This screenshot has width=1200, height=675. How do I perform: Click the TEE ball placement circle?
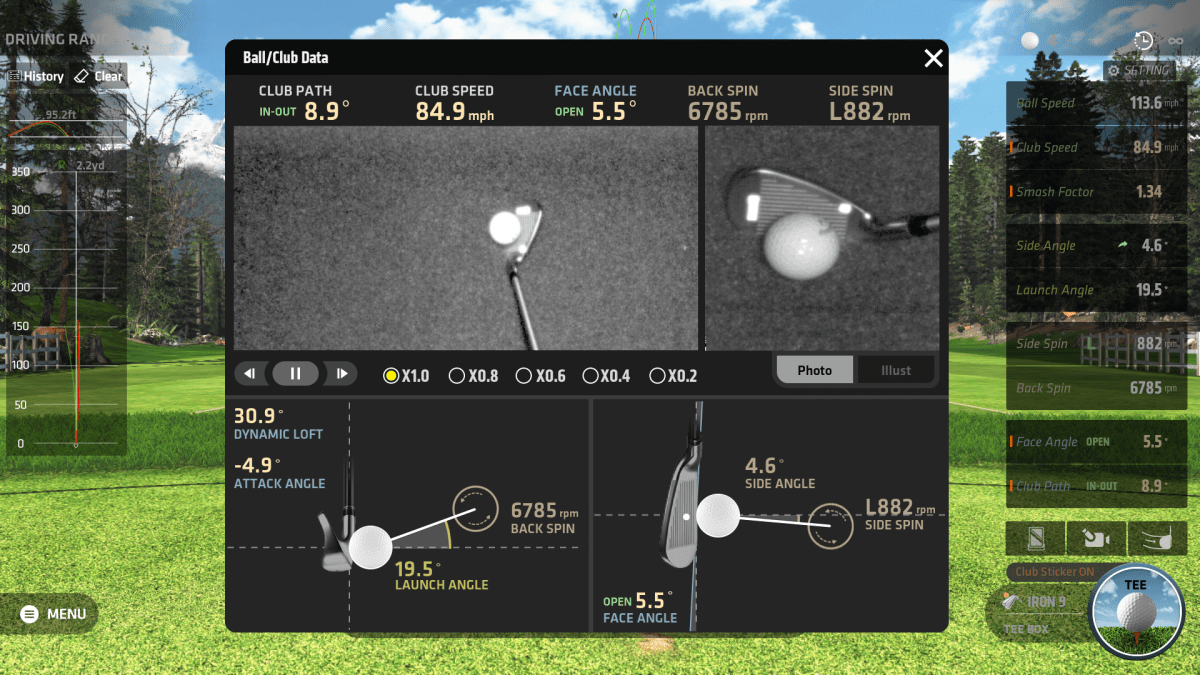(x=1135, y=612)
